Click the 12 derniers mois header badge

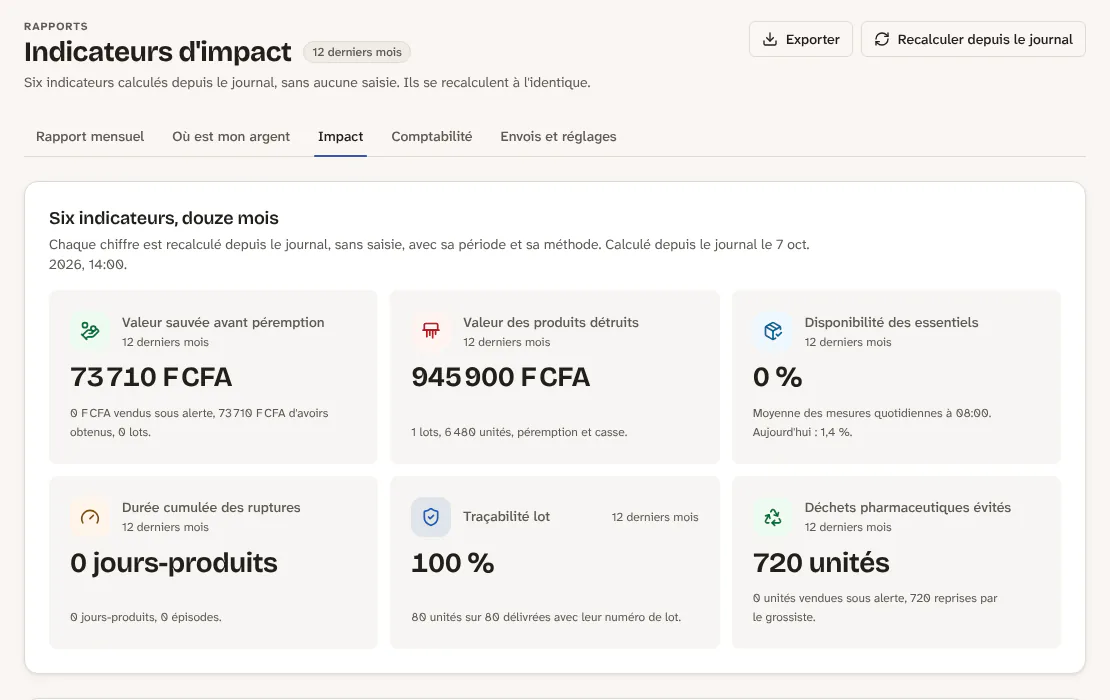357,52
